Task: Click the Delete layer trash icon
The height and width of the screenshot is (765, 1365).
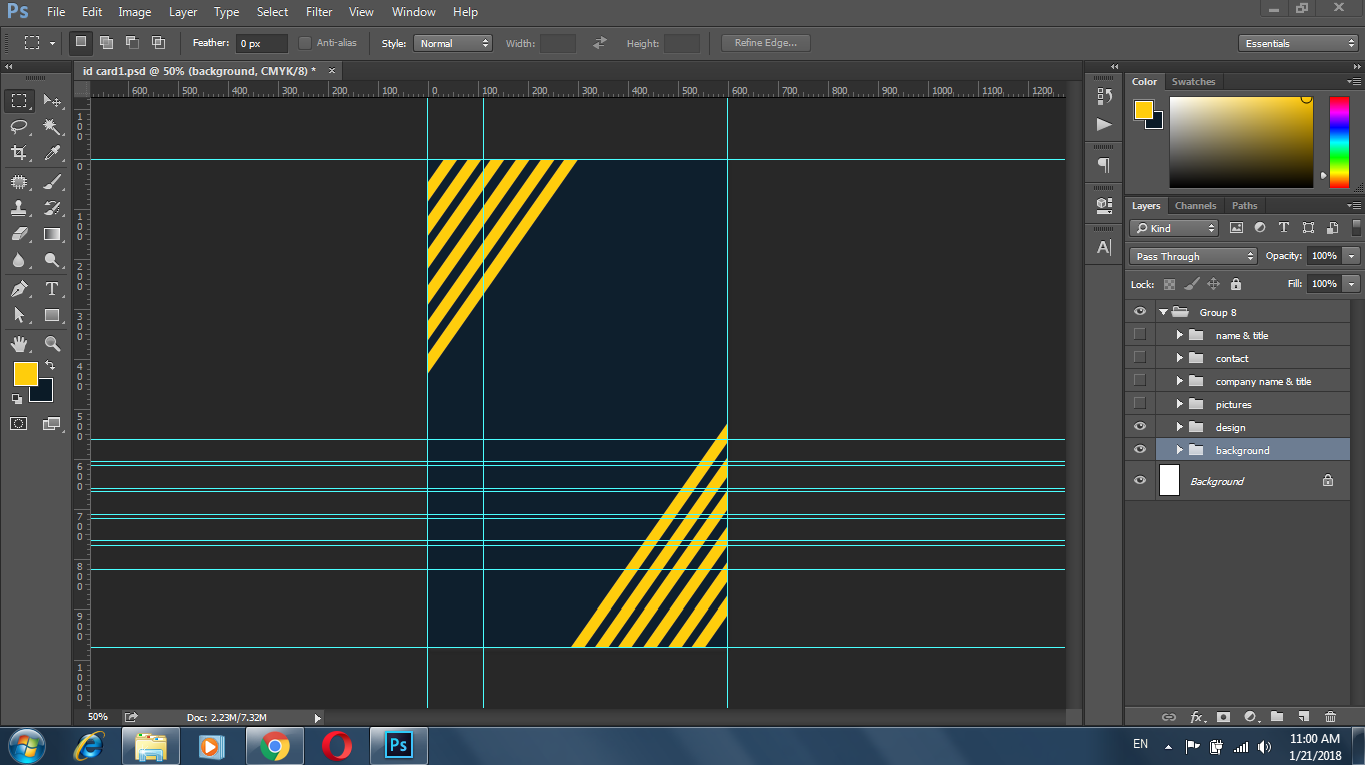Action: (1330, 717)
